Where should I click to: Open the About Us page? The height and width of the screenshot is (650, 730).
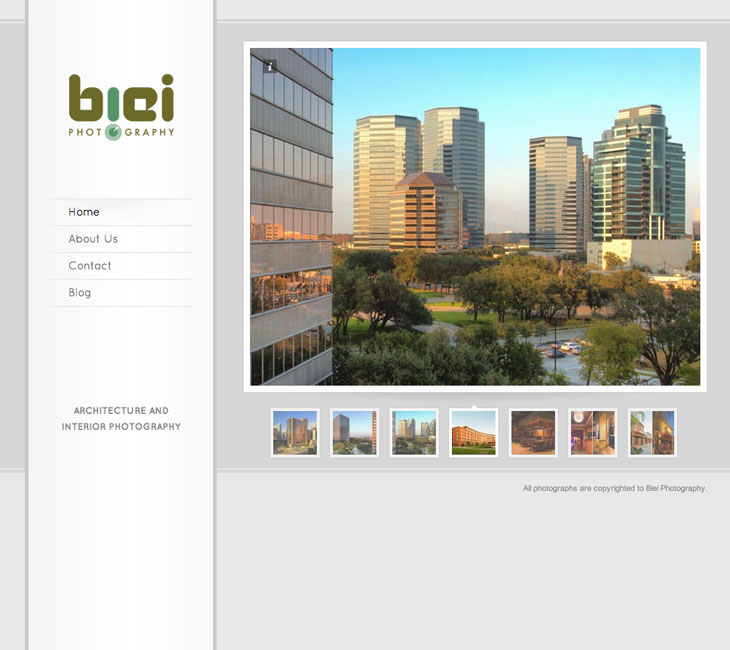tap(121, 239)
